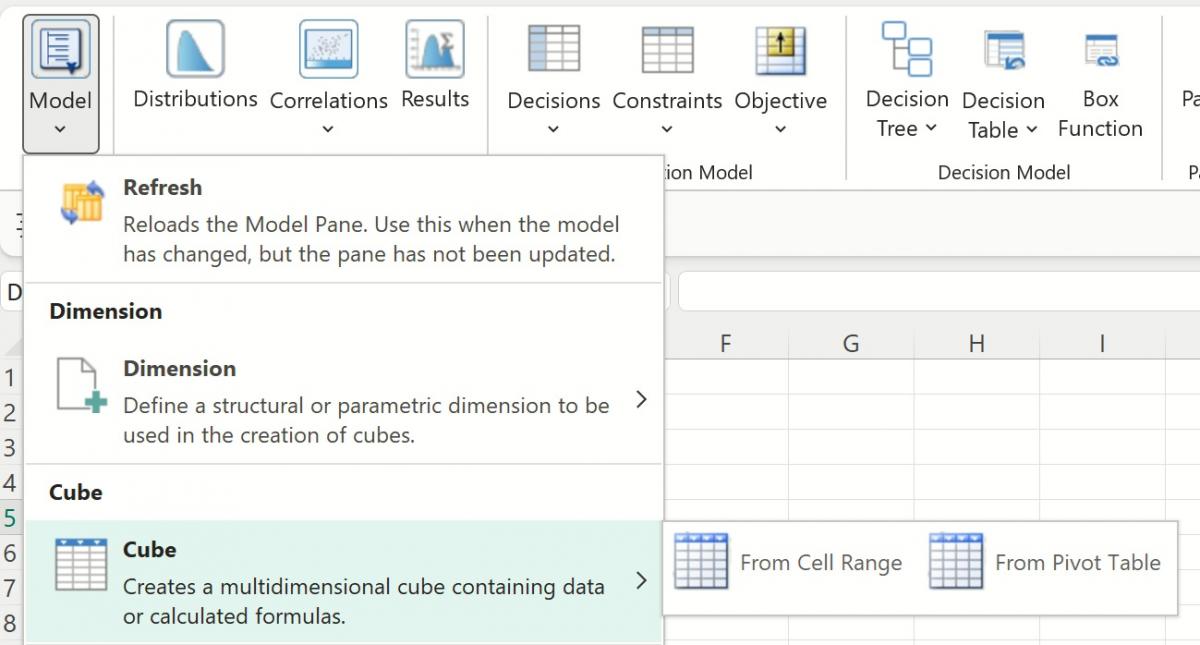
Task: Choose From Pivot Table in the submenu
Action: (x=1045, y=563)
